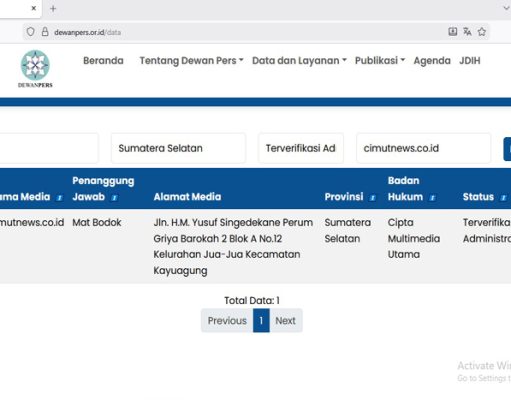Image resolution: width=511 pixels, height=400 pixels.
Task: Expand Tentang Dewan Pers menu
Action: 191,61
